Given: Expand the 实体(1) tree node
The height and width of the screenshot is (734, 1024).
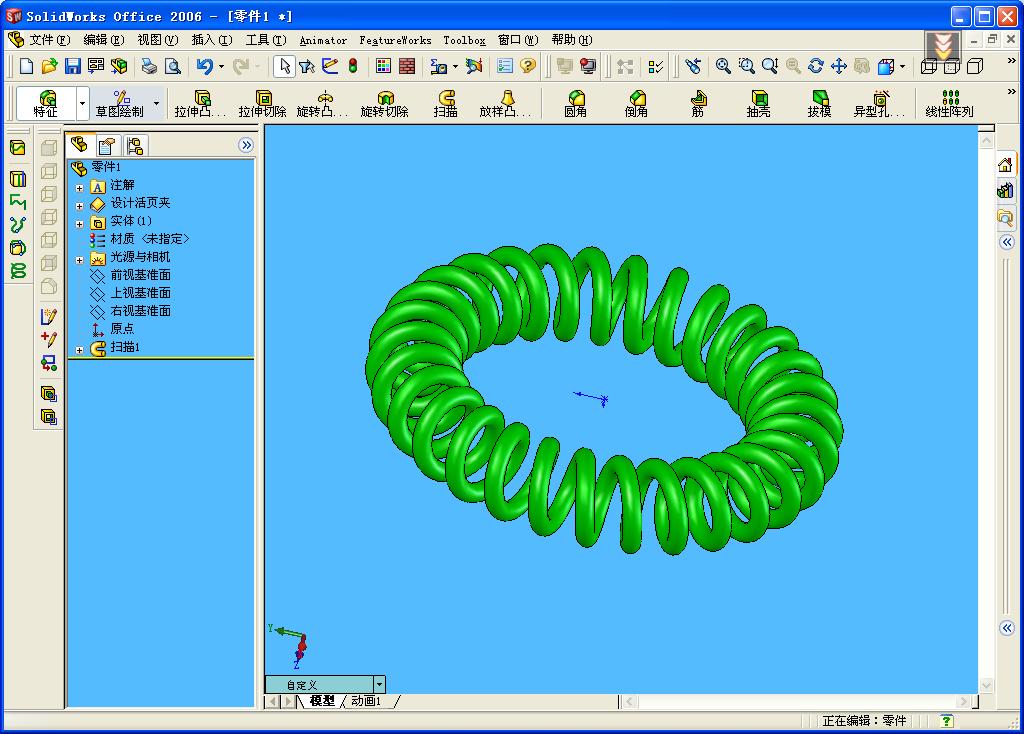Looking at the screenshot, I should (x=80, y=224).
